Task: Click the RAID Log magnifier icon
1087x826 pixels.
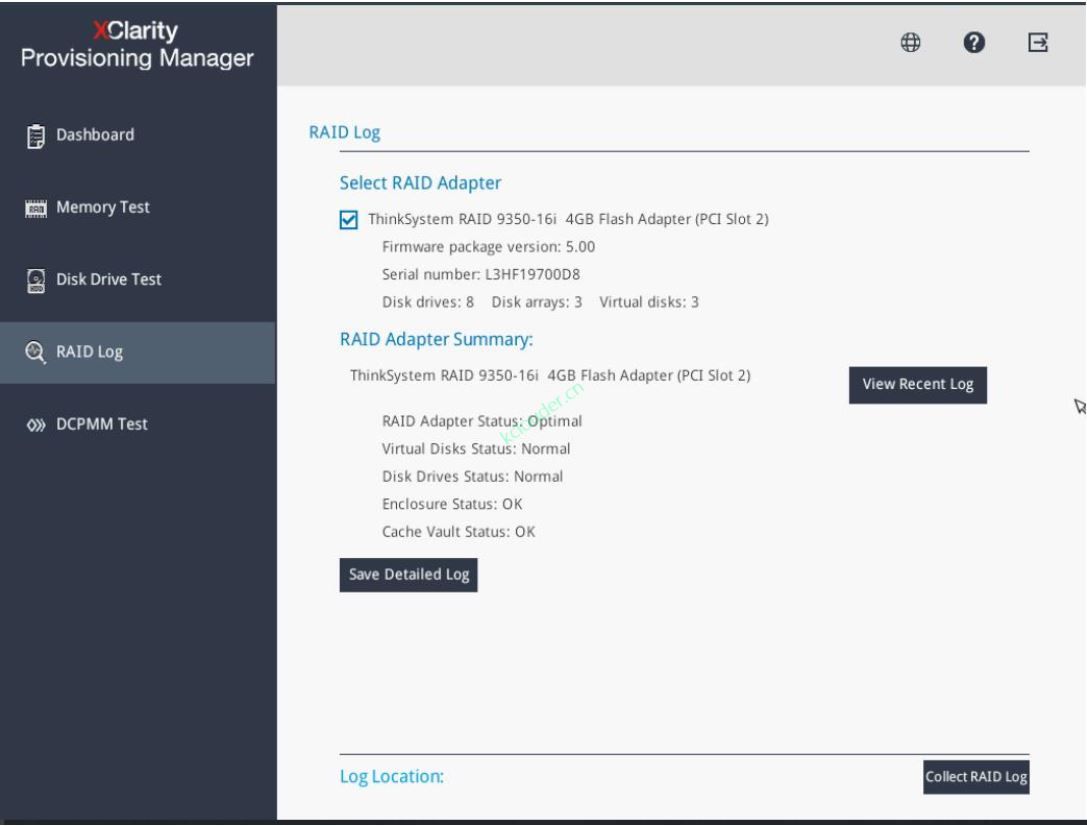Action: click(35, 352)
